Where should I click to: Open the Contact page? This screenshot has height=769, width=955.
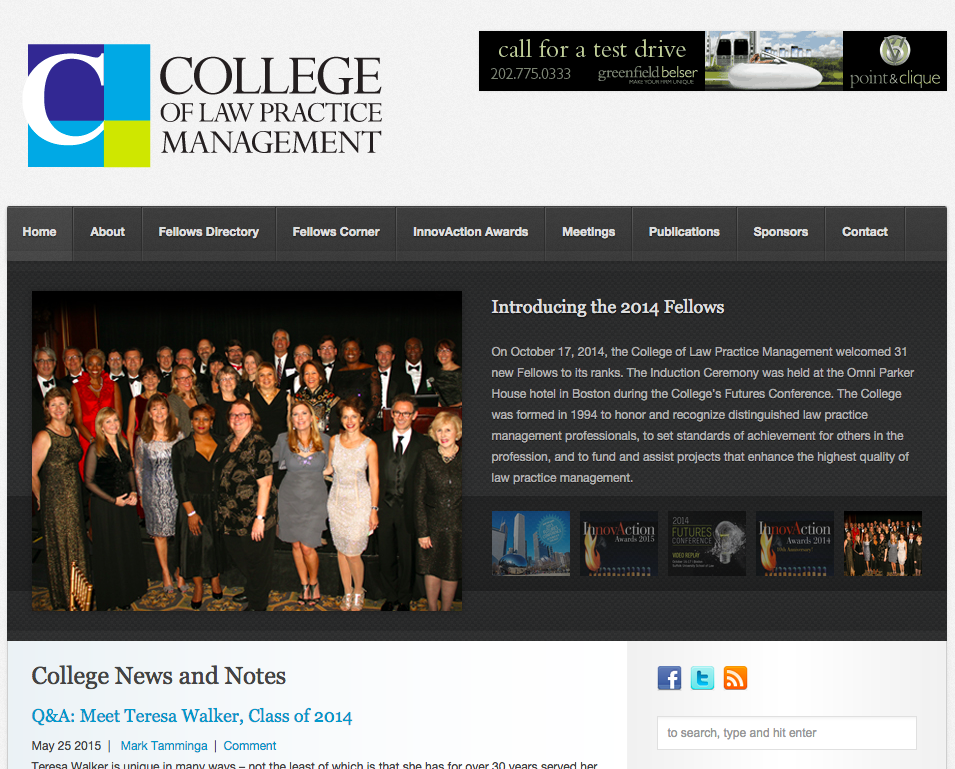865,232
